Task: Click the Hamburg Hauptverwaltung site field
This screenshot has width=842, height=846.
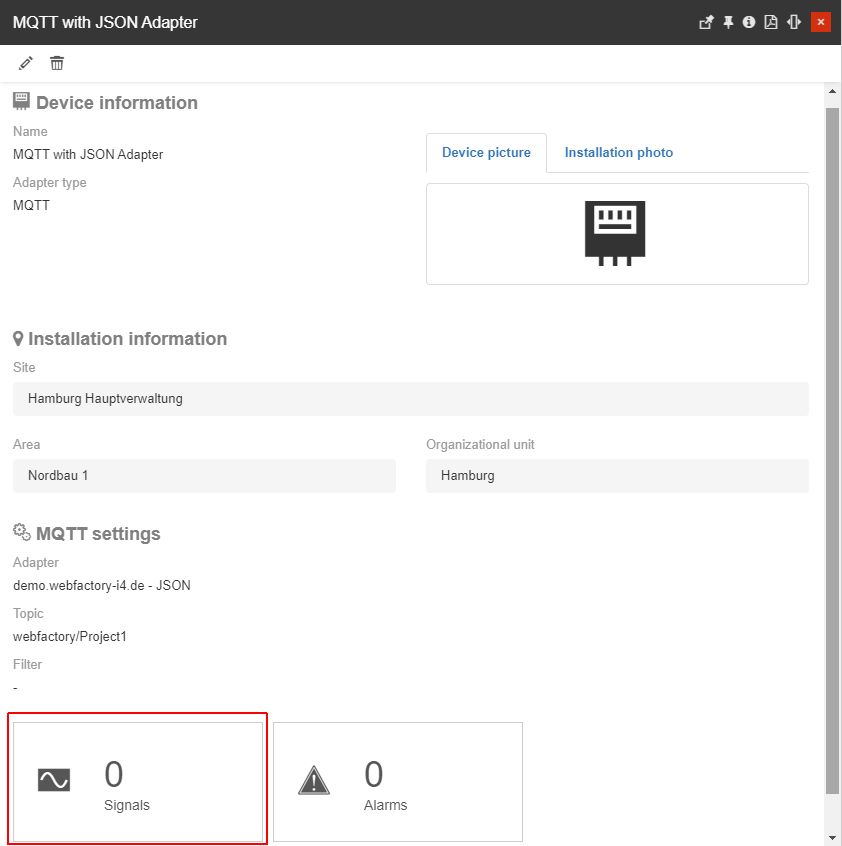Action: pyautogui.click(x=410, y=398)
